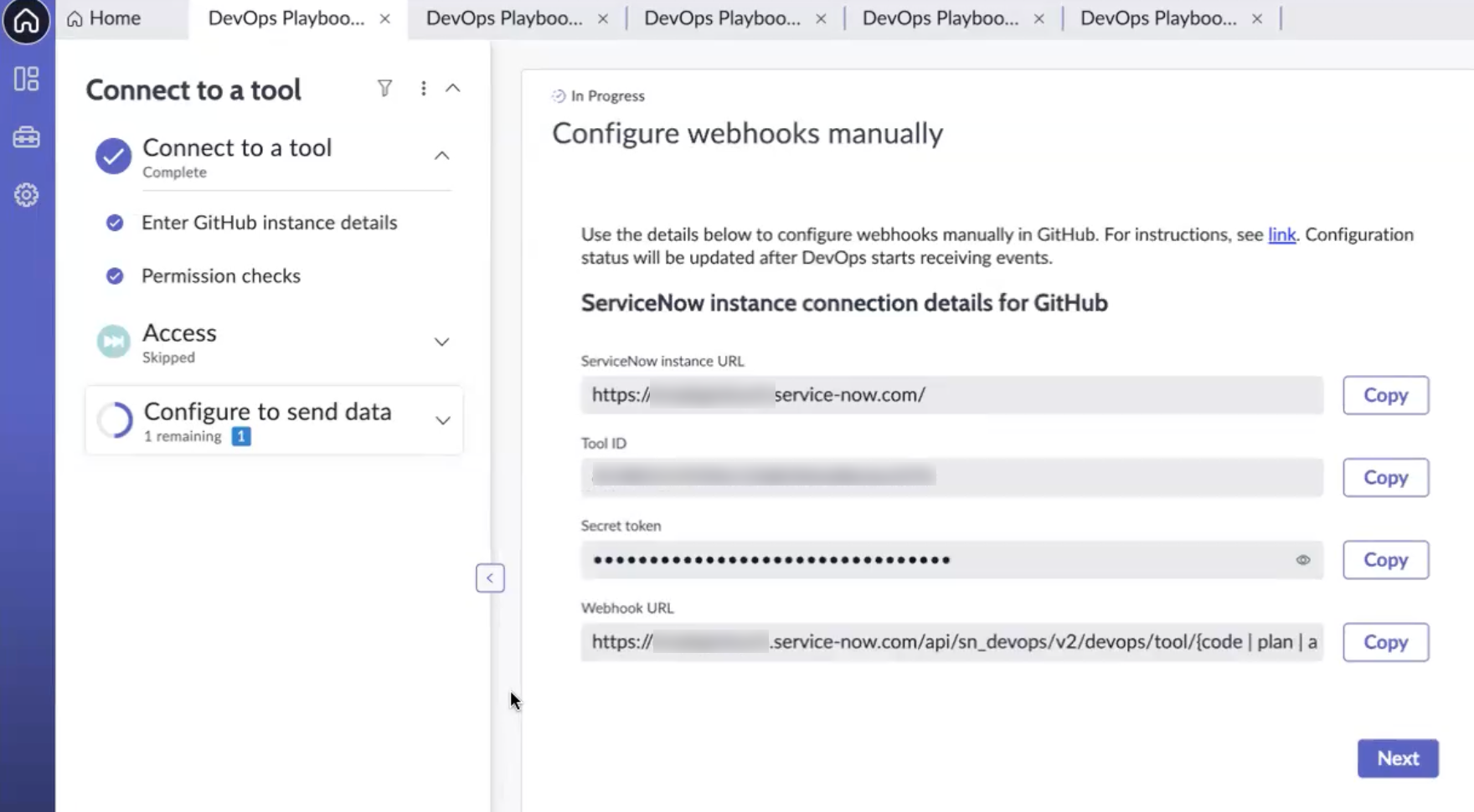Open the Enter GitHub instance details step

point(270,223)
